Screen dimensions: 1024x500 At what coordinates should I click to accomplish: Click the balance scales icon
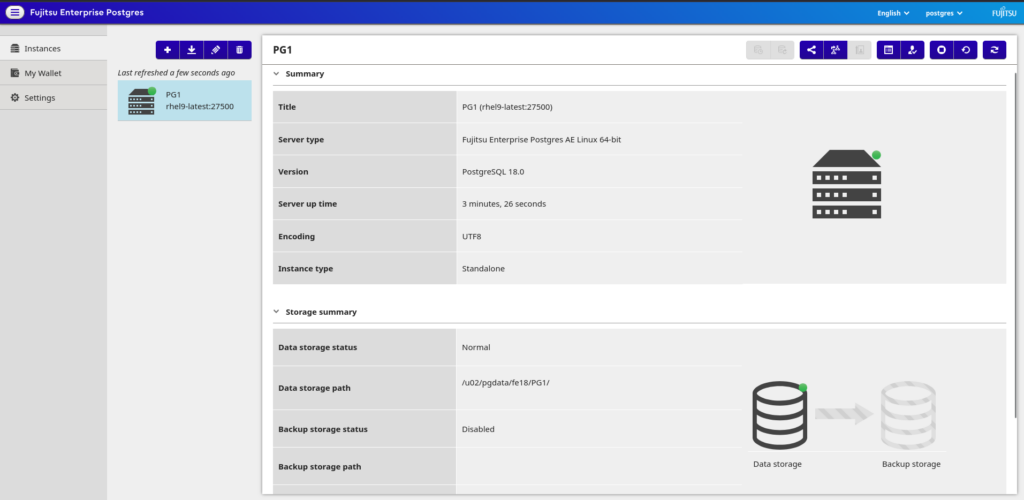point(835,50)
